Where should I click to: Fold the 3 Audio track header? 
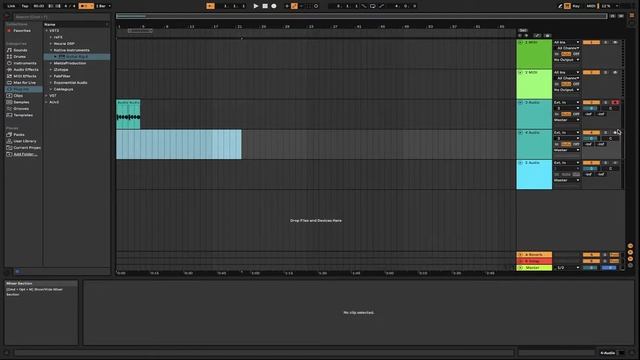(x=520, y=102)
